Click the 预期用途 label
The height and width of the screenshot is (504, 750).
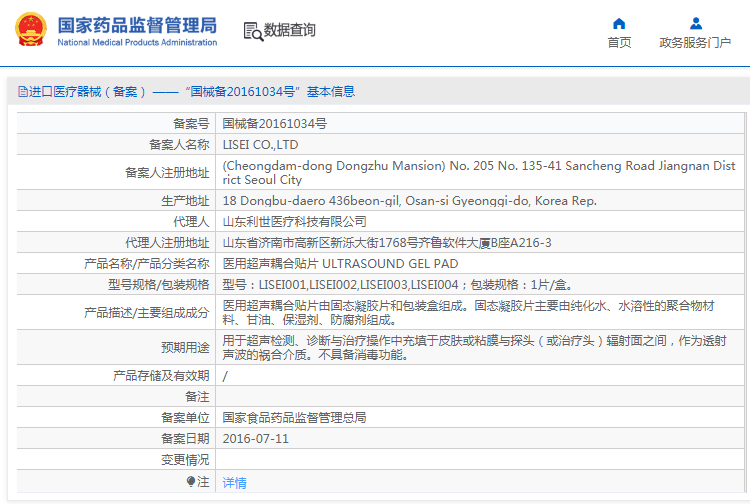(x=185, y=348)
